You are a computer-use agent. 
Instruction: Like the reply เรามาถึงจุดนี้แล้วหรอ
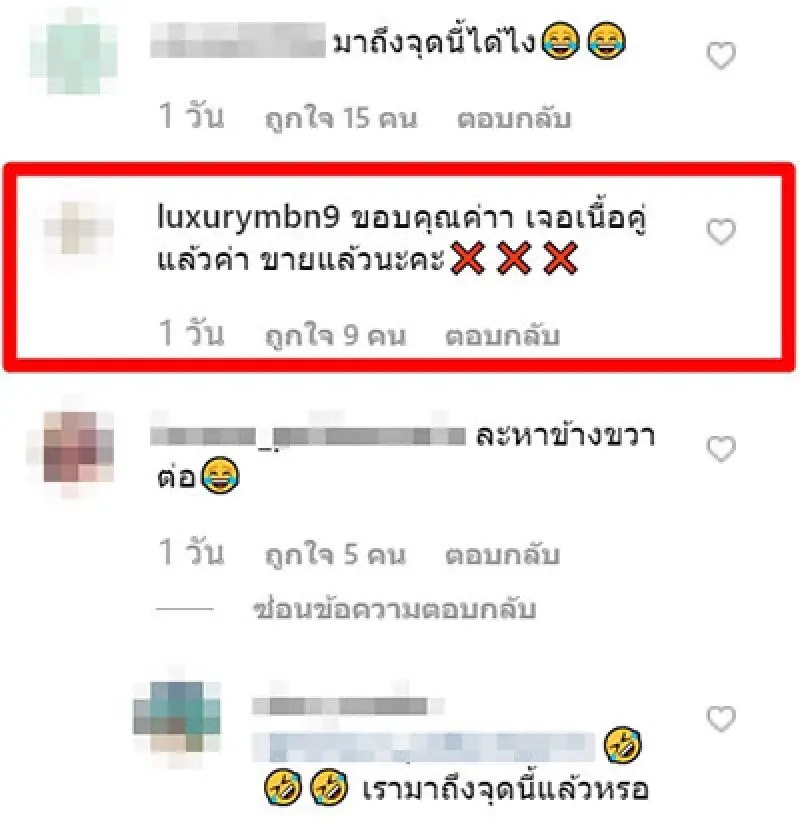[721, 719]
